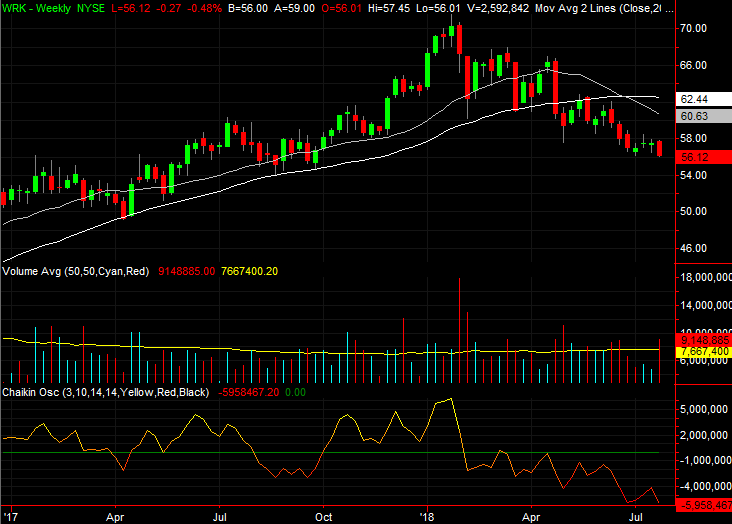Click the yellow 7,667,400 volume average tag

(704, 352)
